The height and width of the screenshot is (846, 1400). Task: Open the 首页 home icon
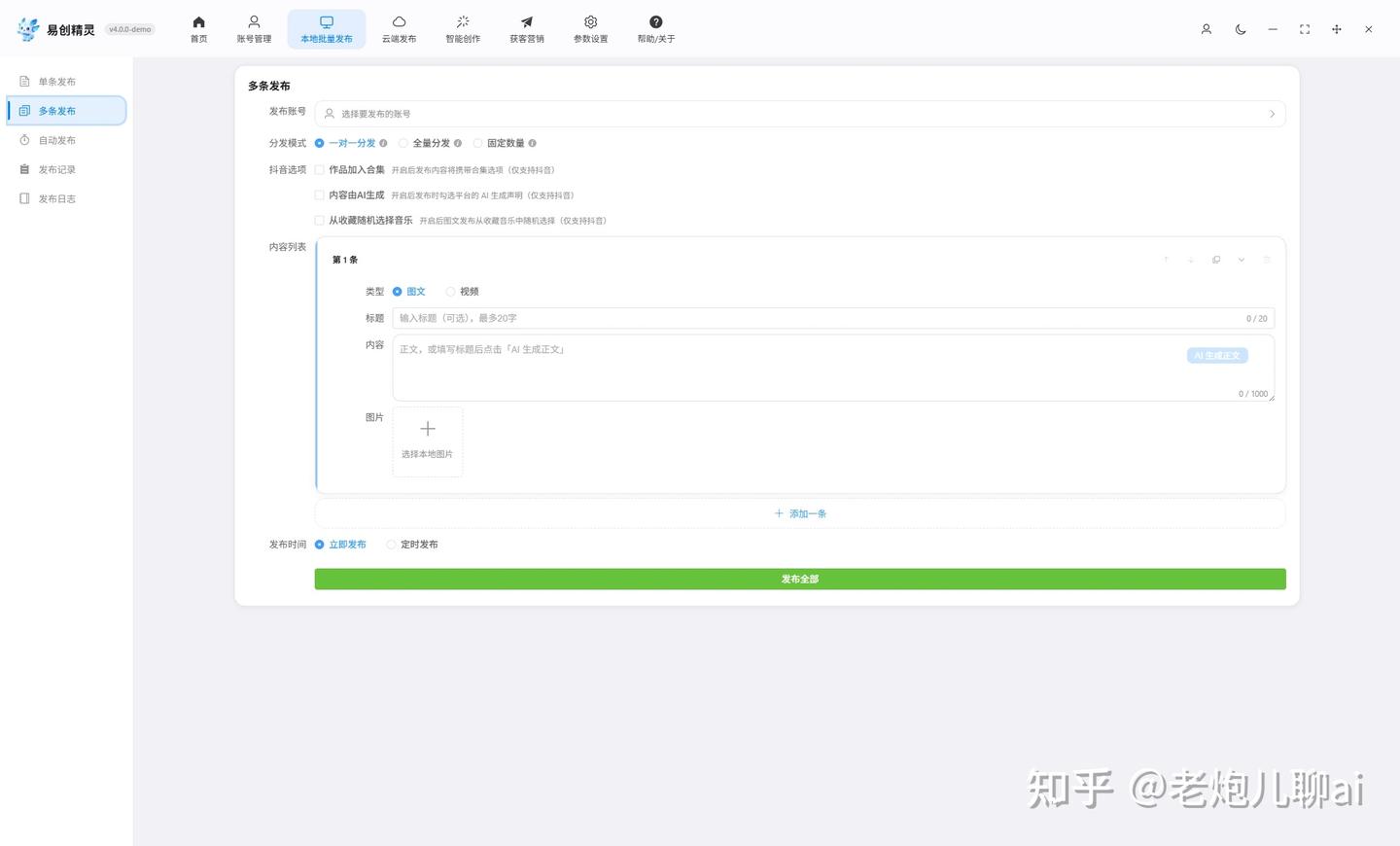pos(198,22)
